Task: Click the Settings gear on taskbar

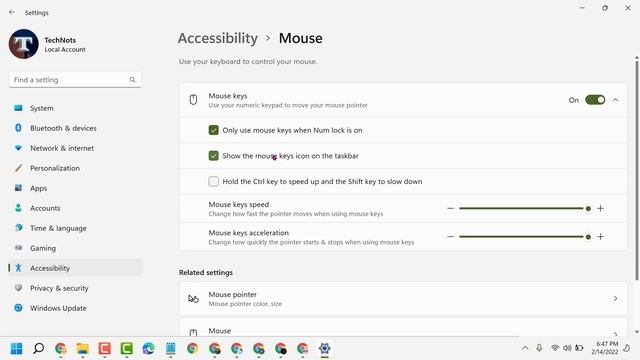Action: pyautogui.click(x=324, y=349)
